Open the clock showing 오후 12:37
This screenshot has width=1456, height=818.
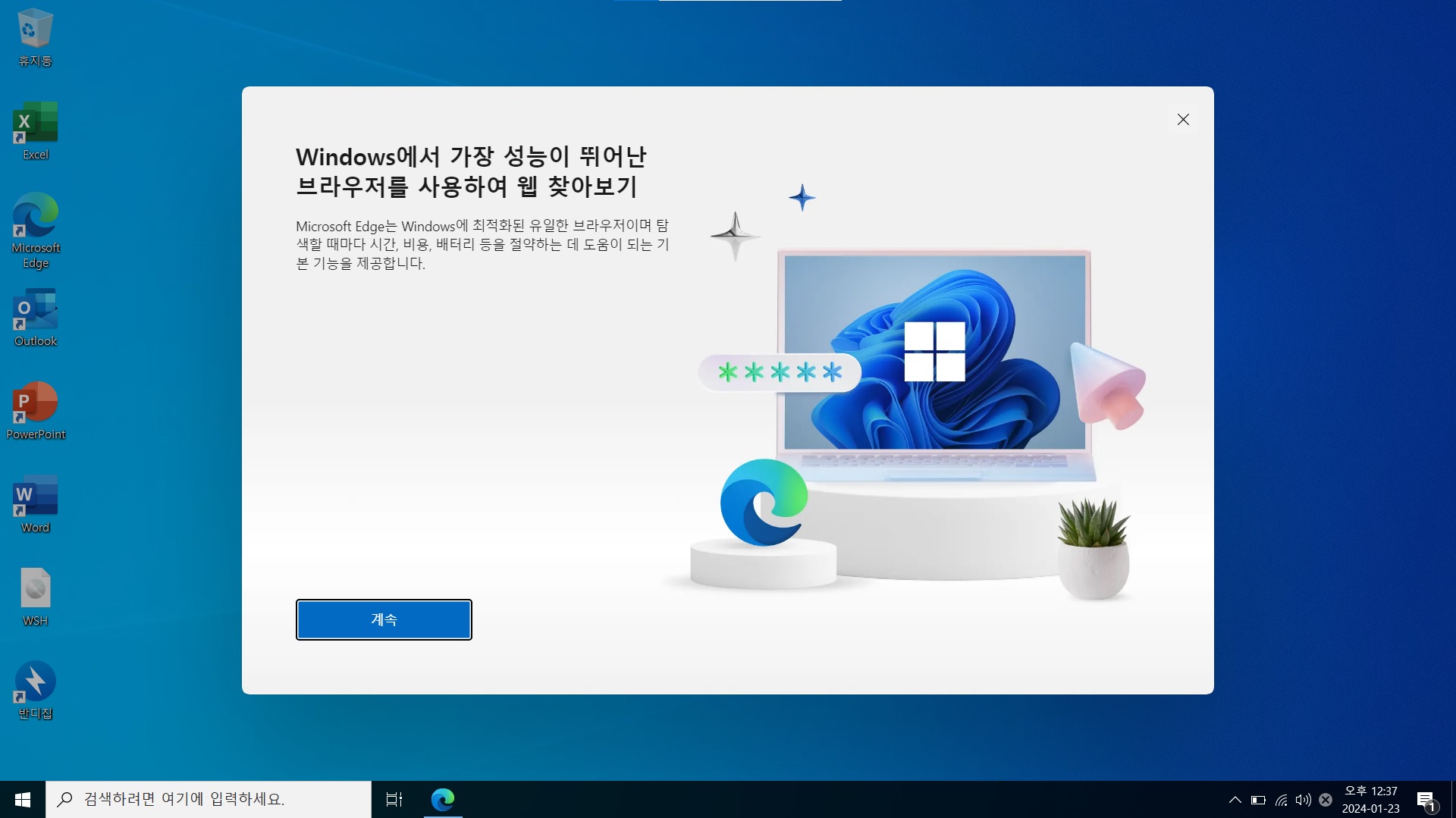point(1370,799)
